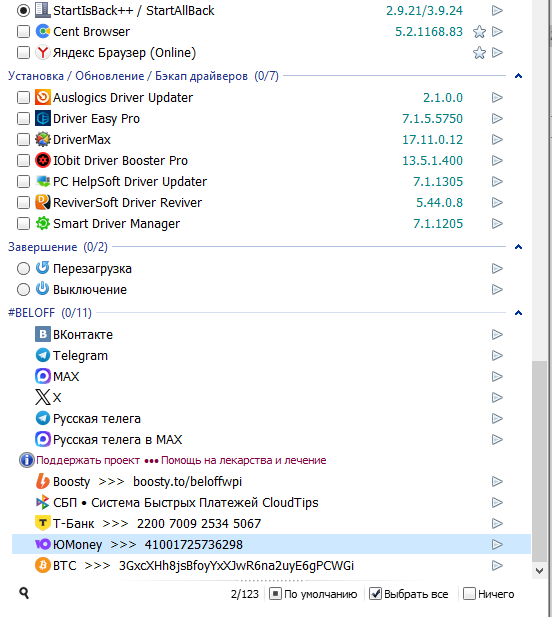Click the search magnifier icon
The width and height of the screenshot is (552, 617).
pos(24,593)
